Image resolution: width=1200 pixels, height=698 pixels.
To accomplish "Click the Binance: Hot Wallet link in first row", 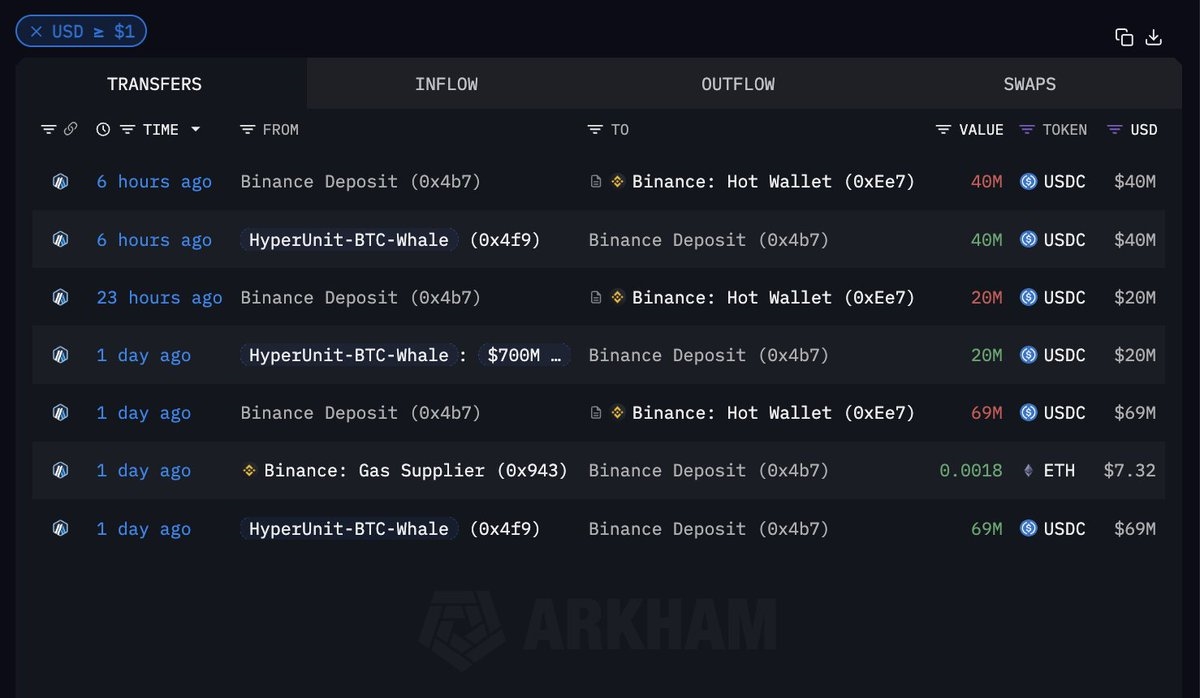I will click(x=773, y=182).
